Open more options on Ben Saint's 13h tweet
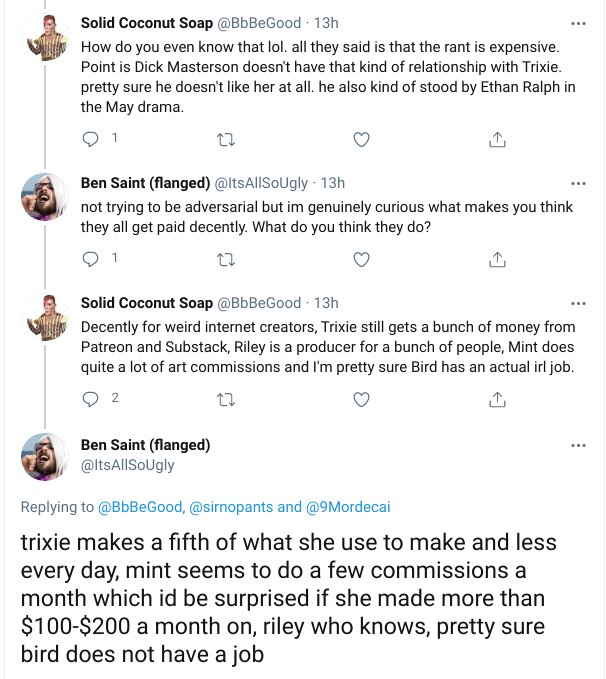The image size is (606, 679). tap(578, 184)
